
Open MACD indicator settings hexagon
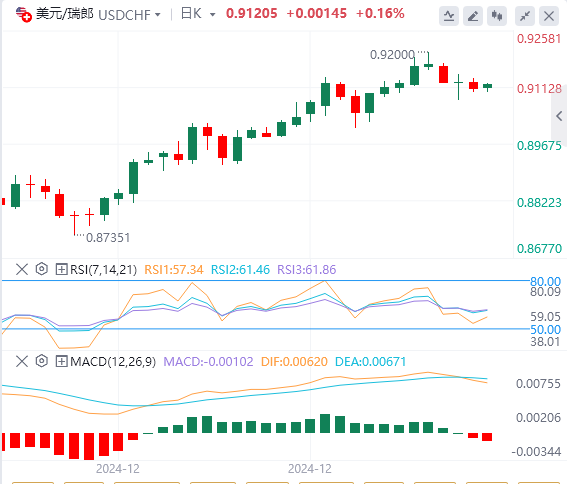(x=42, y=361)
